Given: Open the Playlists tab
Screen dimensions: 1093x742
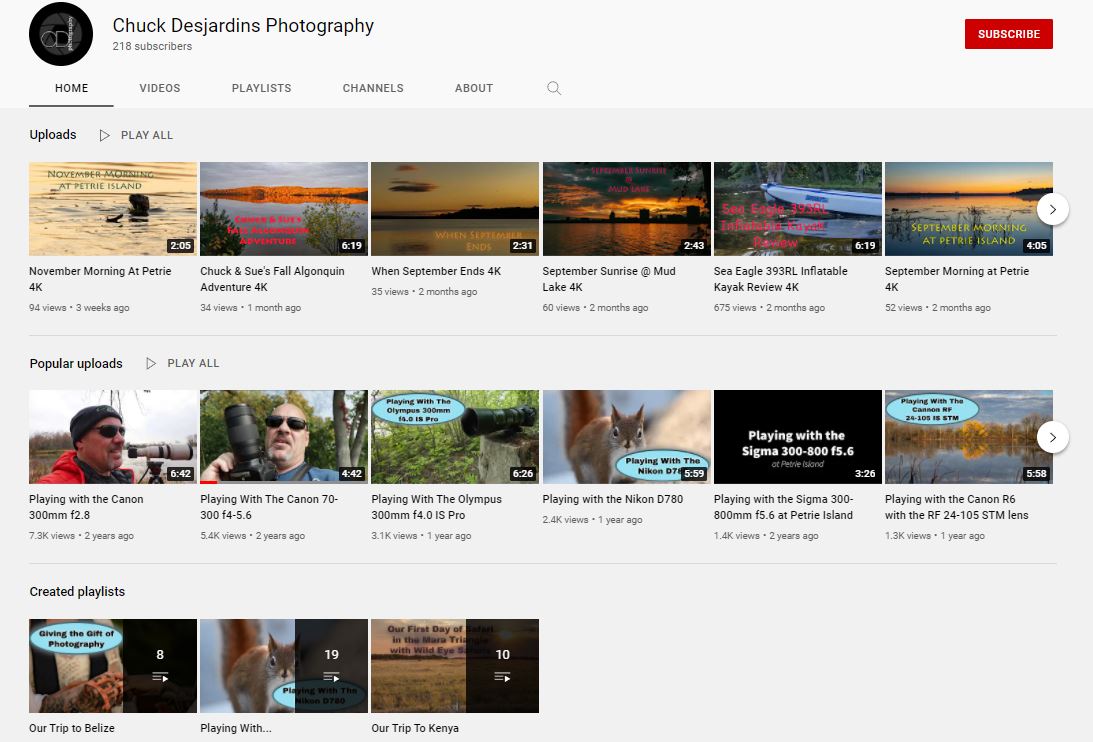Looking at the screenshot, I should click(x=261, y=88).
